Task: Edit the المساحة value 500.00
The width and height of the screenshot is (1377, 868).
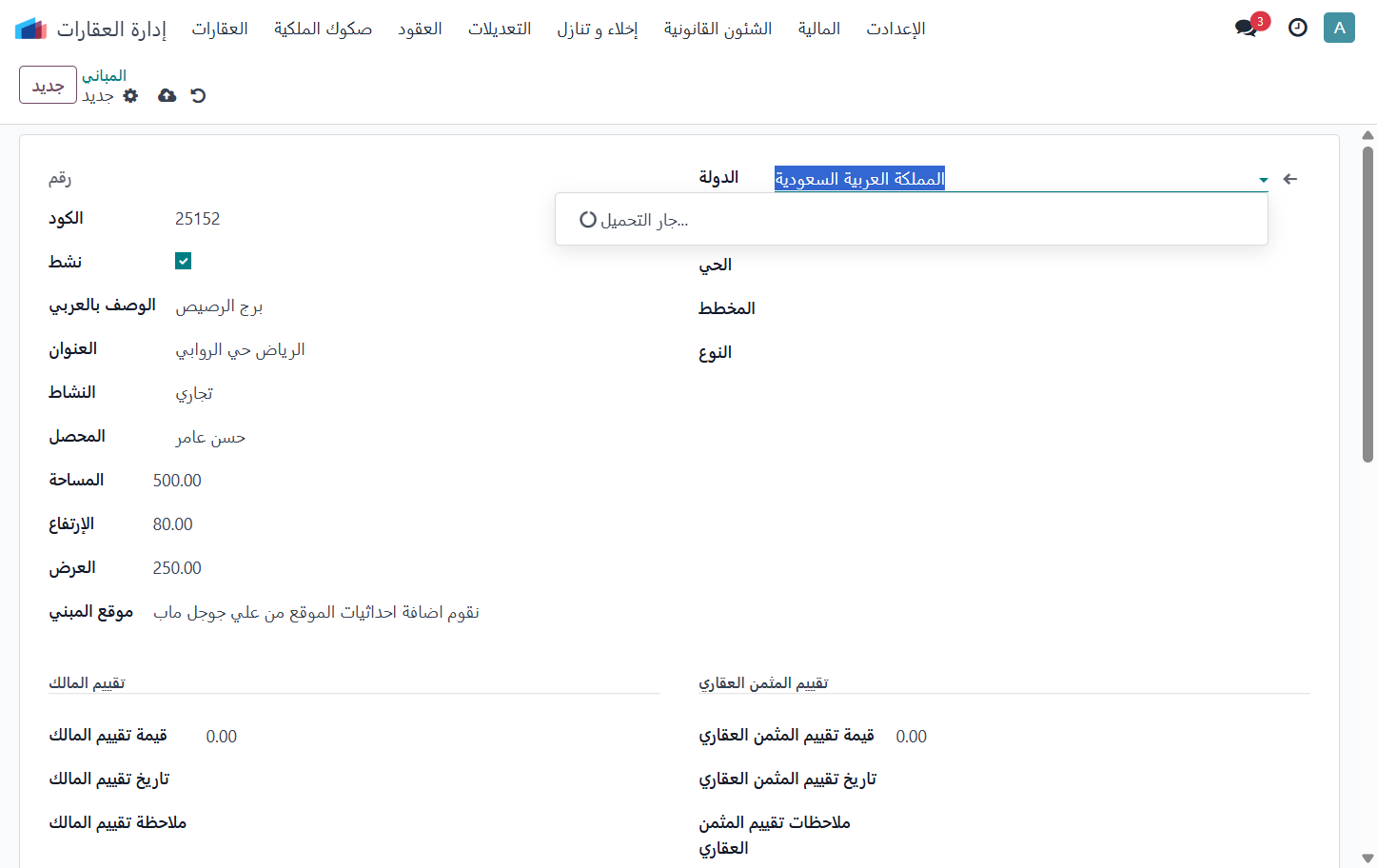Action: tap(177, 481)
